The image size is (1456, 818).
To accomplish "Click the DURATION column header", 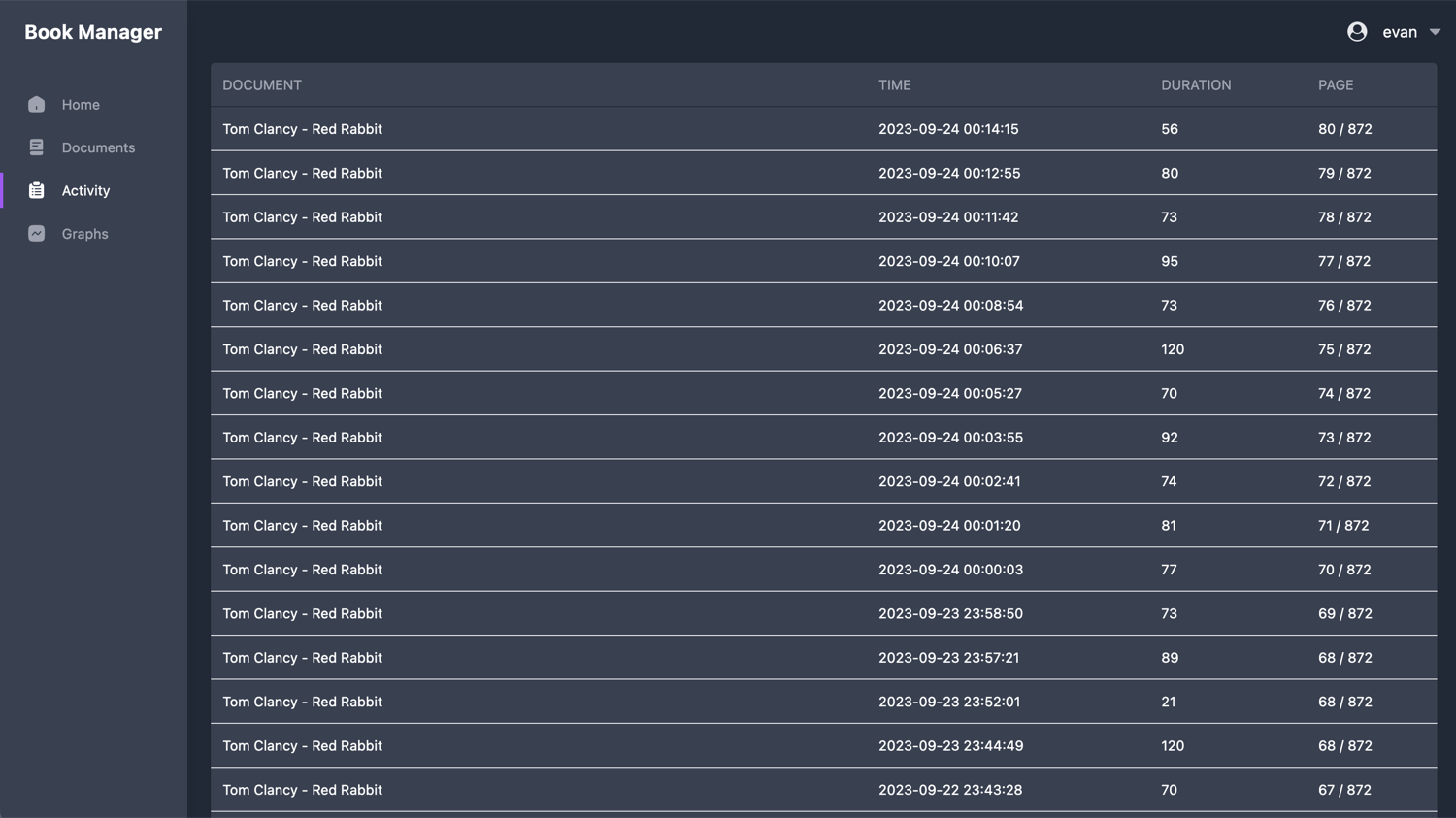I will coord(1196,85).
